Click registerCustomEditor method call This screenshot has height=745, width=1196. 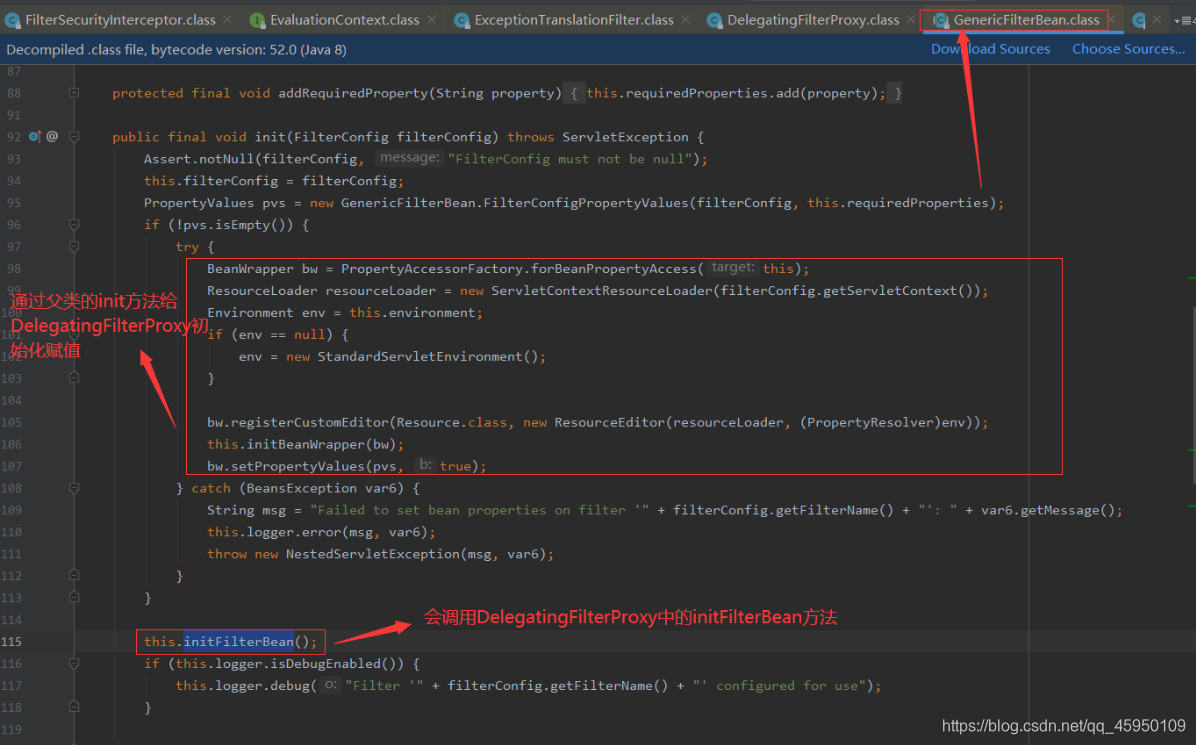(x=309, y=422)
